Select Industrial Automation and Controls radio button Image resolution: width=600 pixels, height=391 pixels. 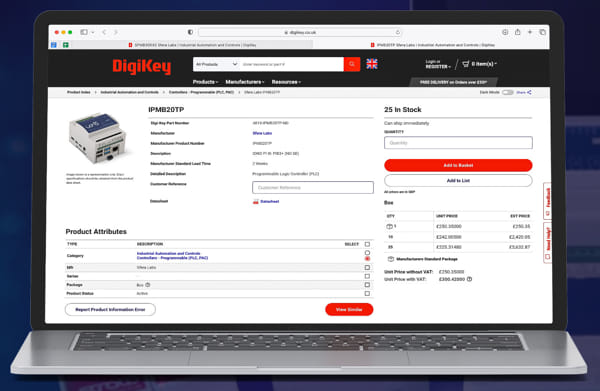click(x=367, y=253)
